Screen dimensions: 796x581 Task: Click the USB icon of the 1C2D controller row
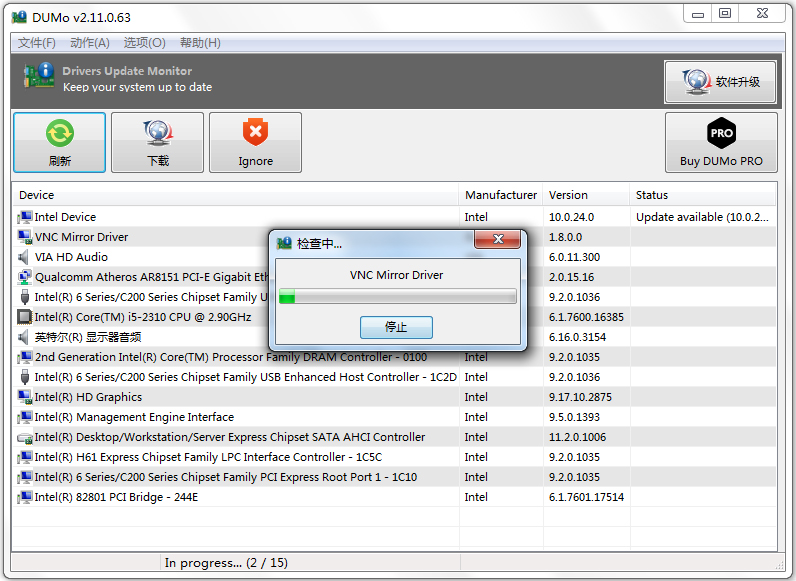pos(24,377)
